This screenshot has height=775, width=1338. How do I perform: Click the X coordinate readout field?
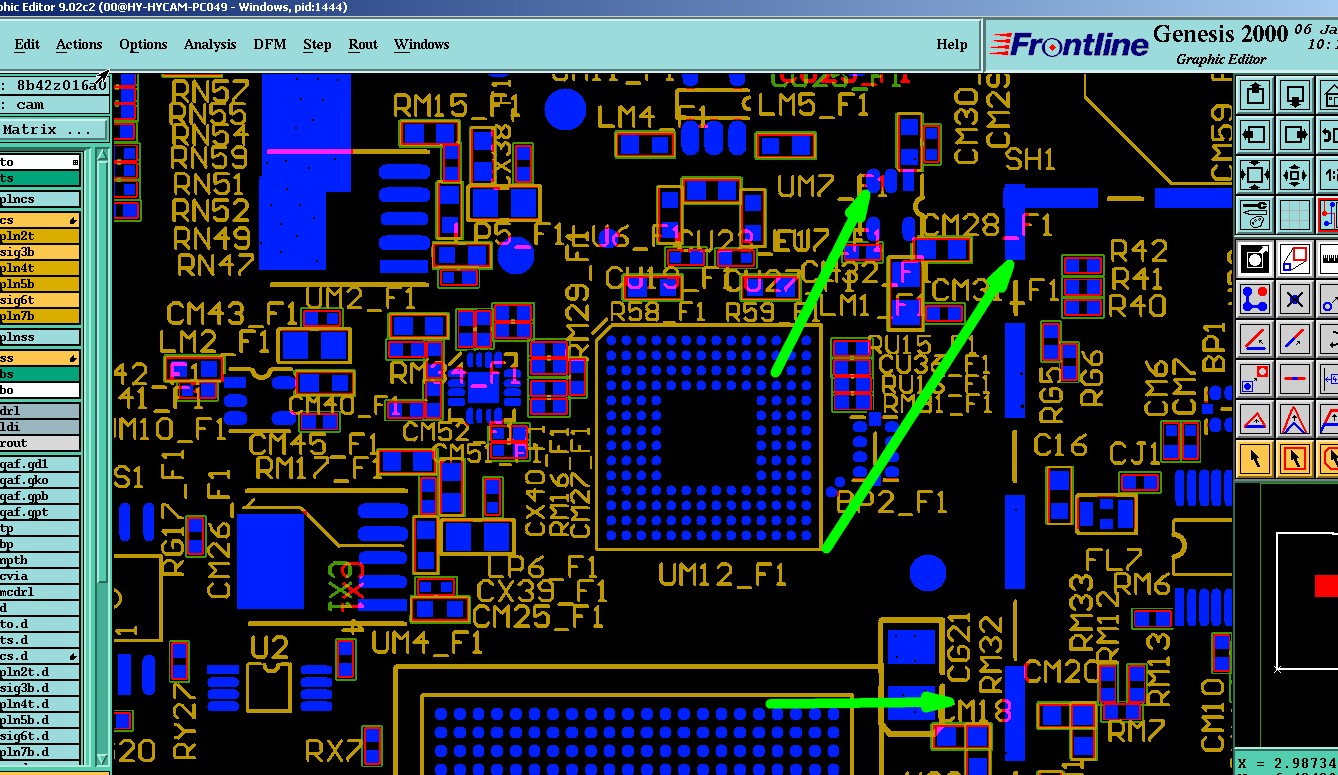[1286, 762]
